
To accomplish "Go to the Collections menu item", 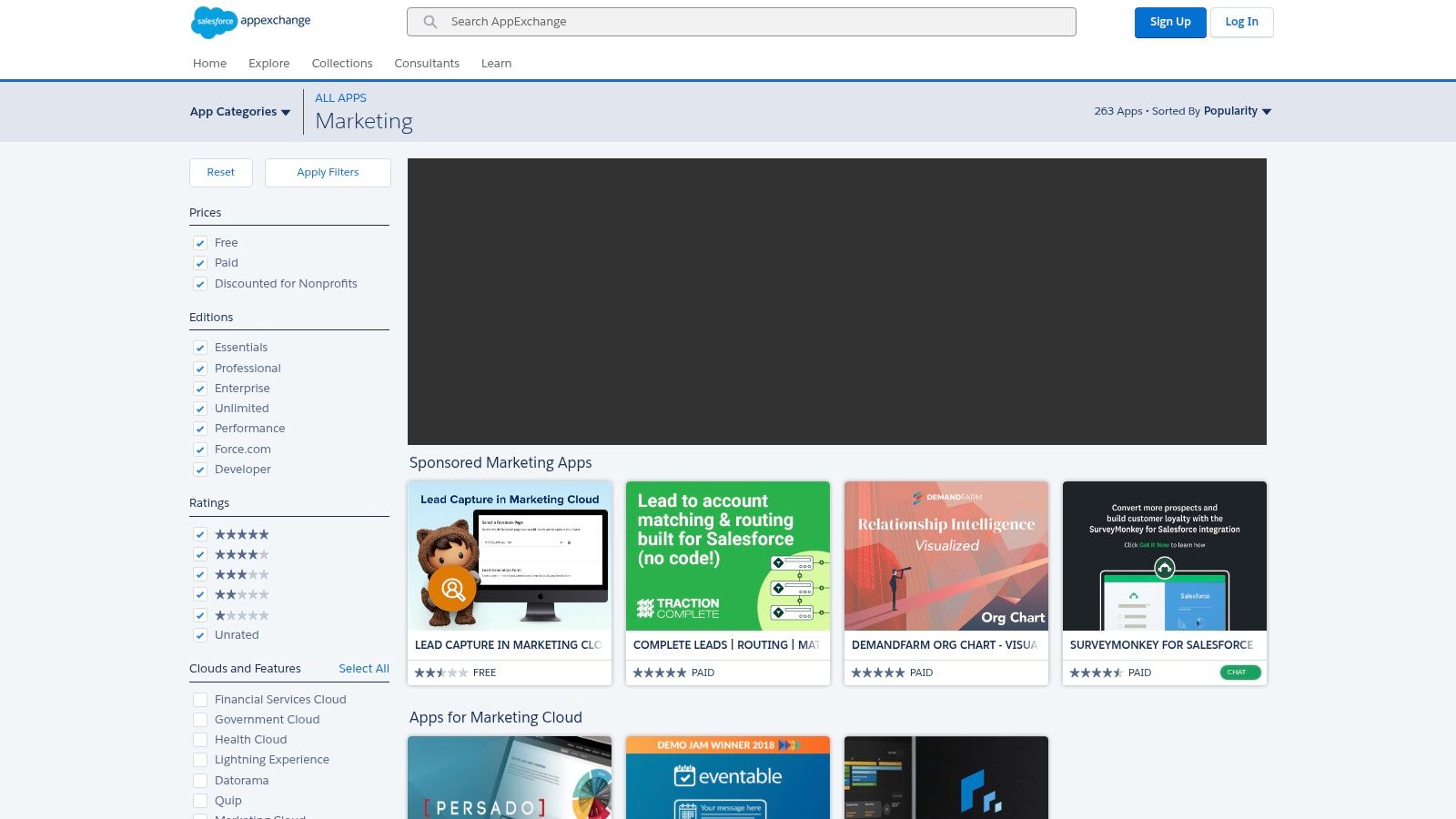I will click(342, 63).
